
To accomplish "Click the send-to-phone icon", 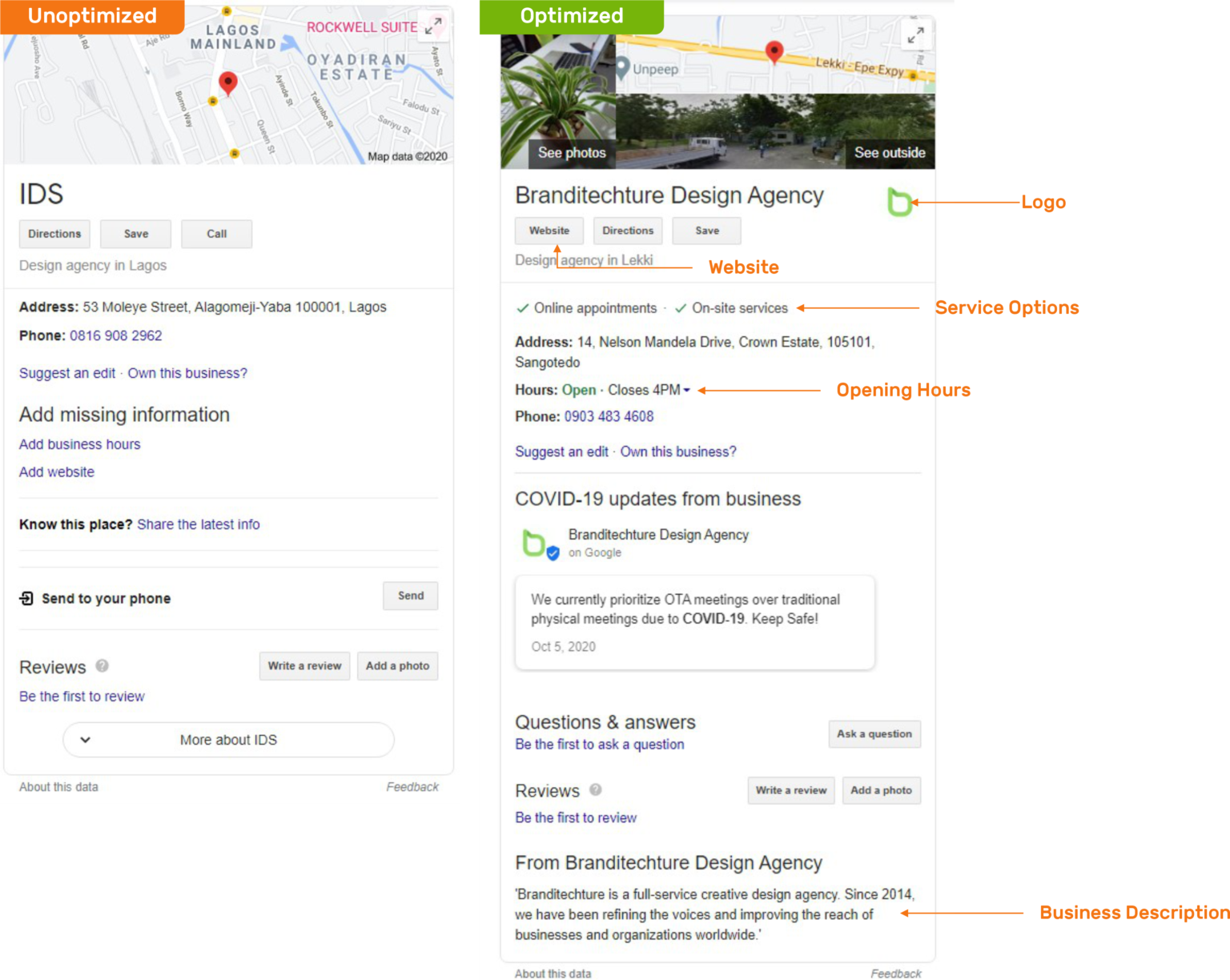I will 26,598.
